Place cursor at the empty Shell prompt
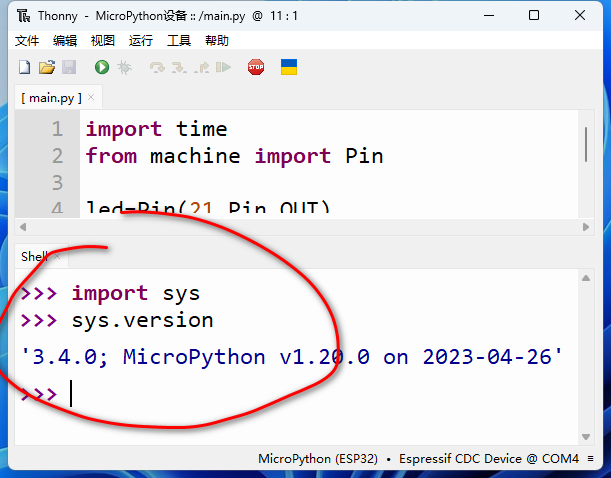This screenshot has width=611, height=478. click(71, 393)
